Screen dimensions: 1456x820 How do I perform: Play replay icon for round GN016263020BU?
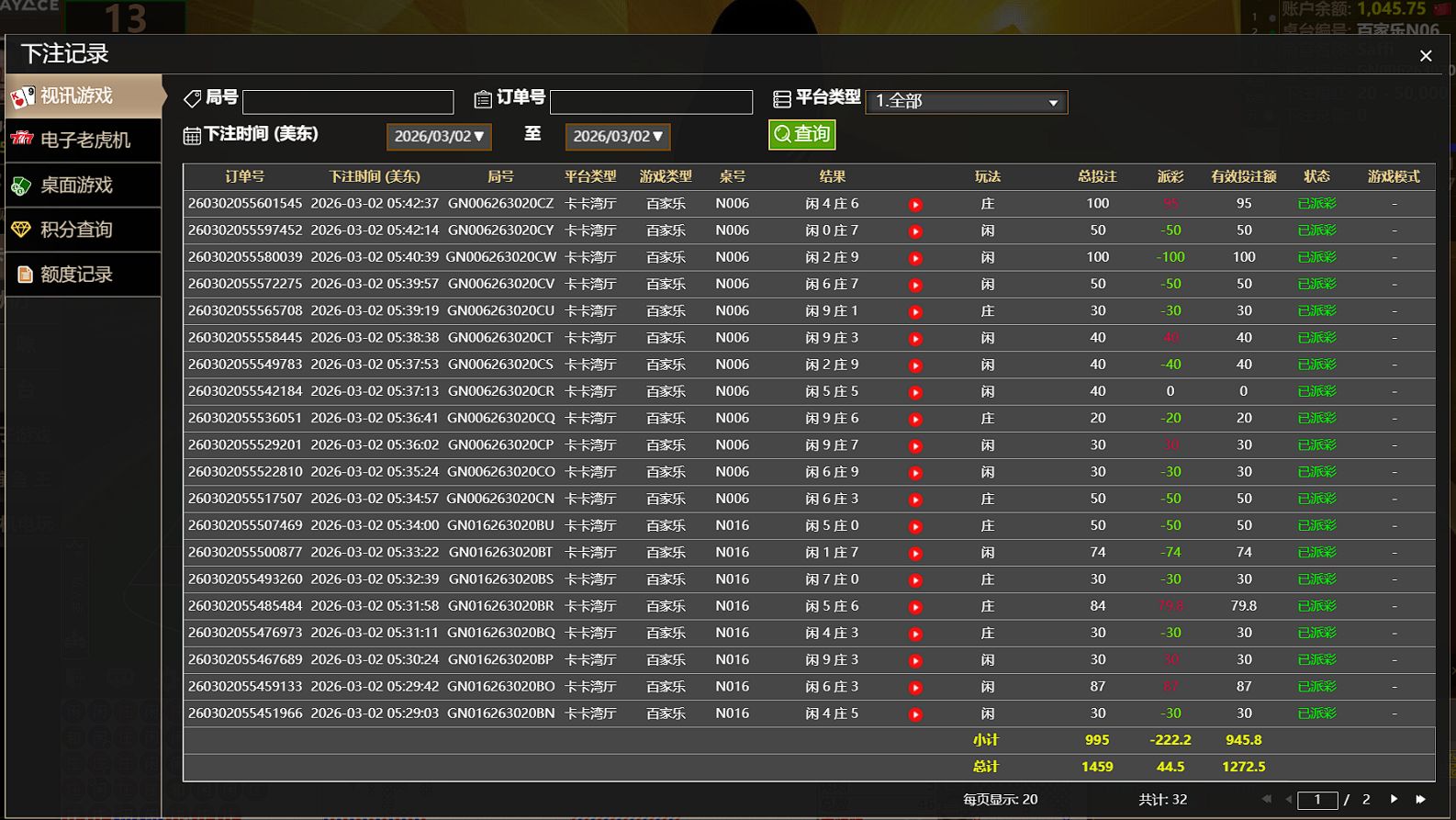click(915, 526)
